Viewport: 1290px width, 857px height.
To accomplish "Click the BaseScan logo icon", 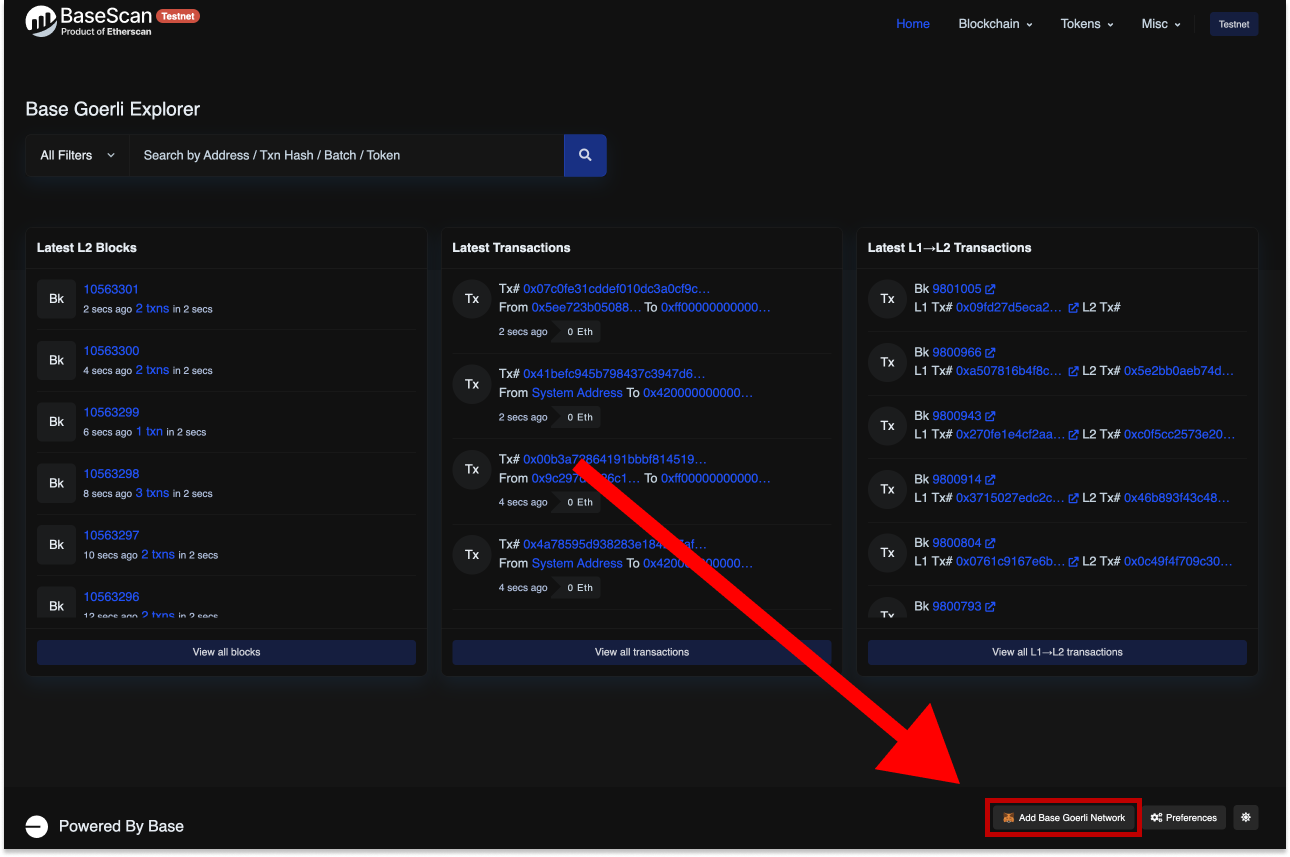I will (x=41, y=21).
